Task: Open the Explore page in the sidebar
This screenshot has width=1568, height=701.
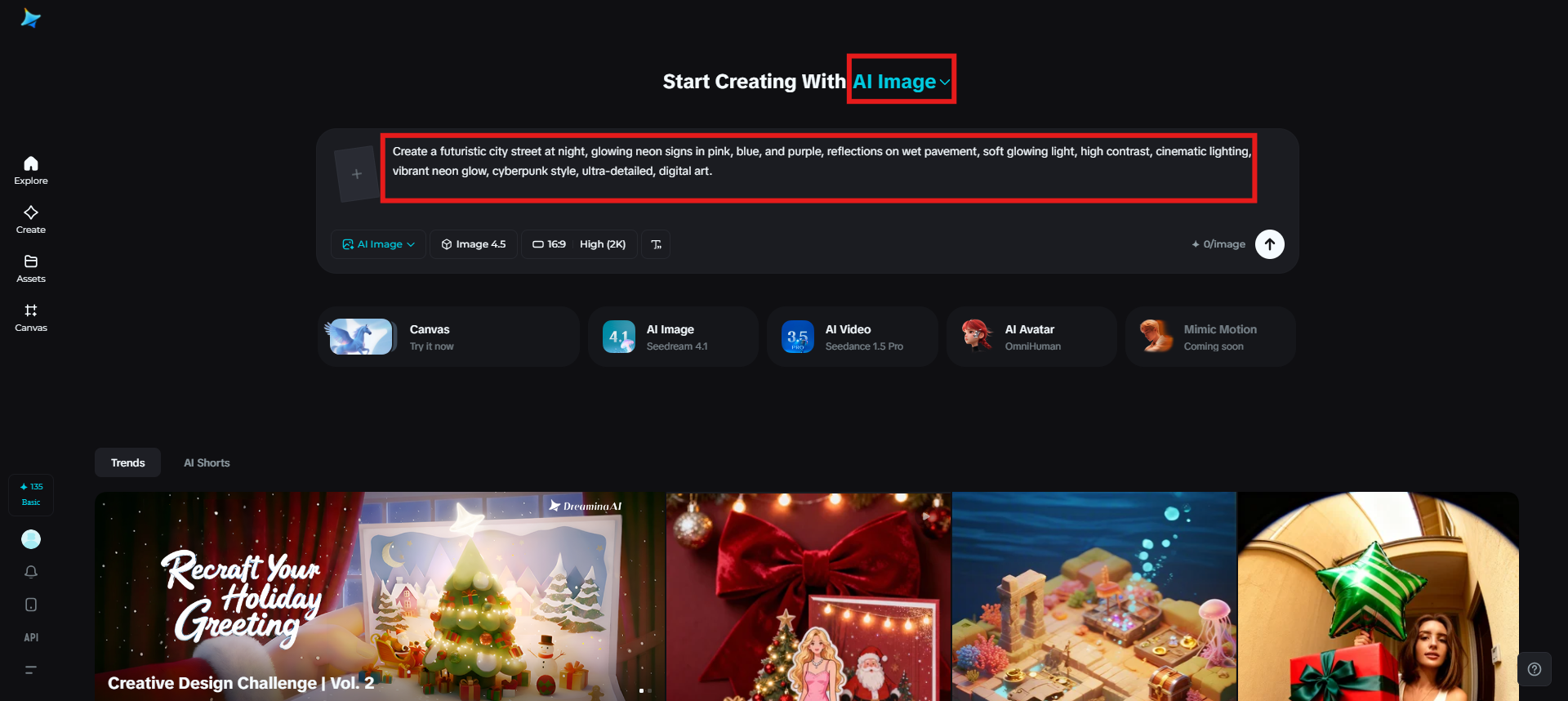Action: (x=31, y=171)
